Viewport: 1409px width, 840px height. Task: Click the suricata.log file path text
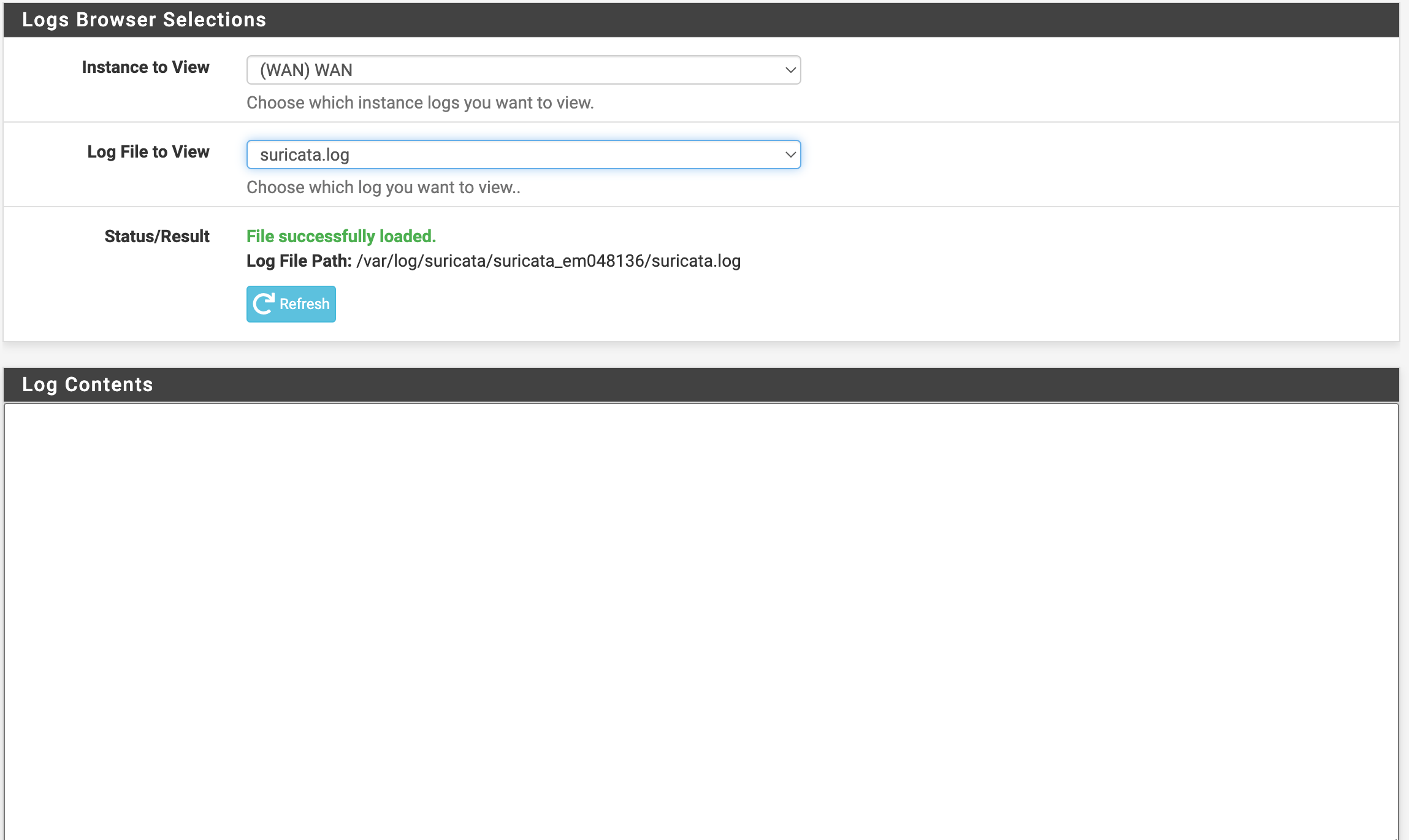(x=548, y=261)
